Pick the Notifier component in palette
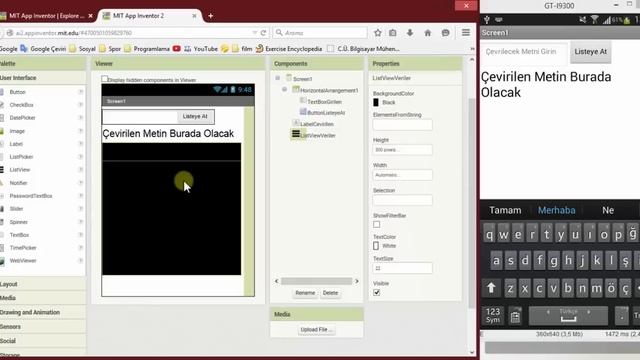This screenshot has width=640, height=360. 18,183
